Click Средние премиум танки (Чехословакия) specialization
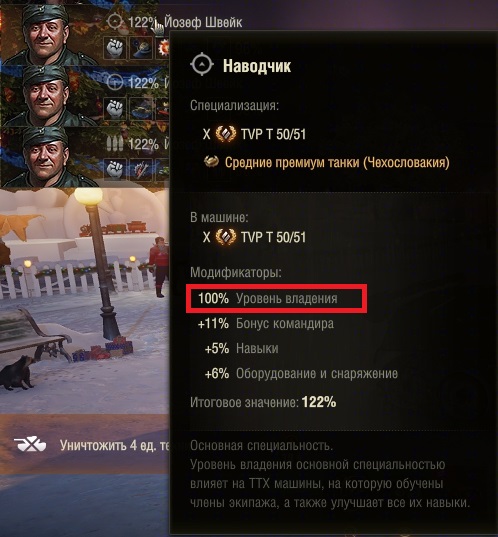The image size is (498, 537). click(337, 162)
